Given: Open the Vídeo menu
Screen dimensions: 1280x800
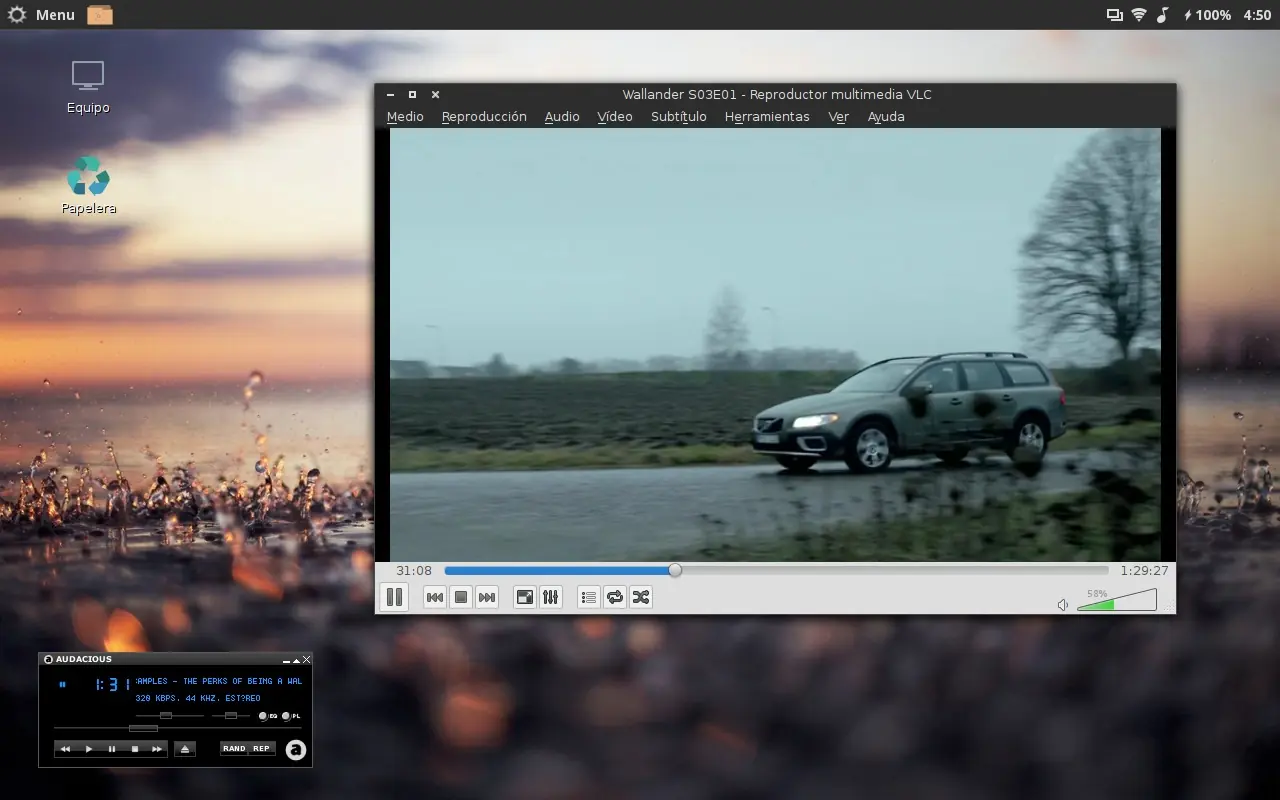Looking at the screenshot, I should [615, 117].
